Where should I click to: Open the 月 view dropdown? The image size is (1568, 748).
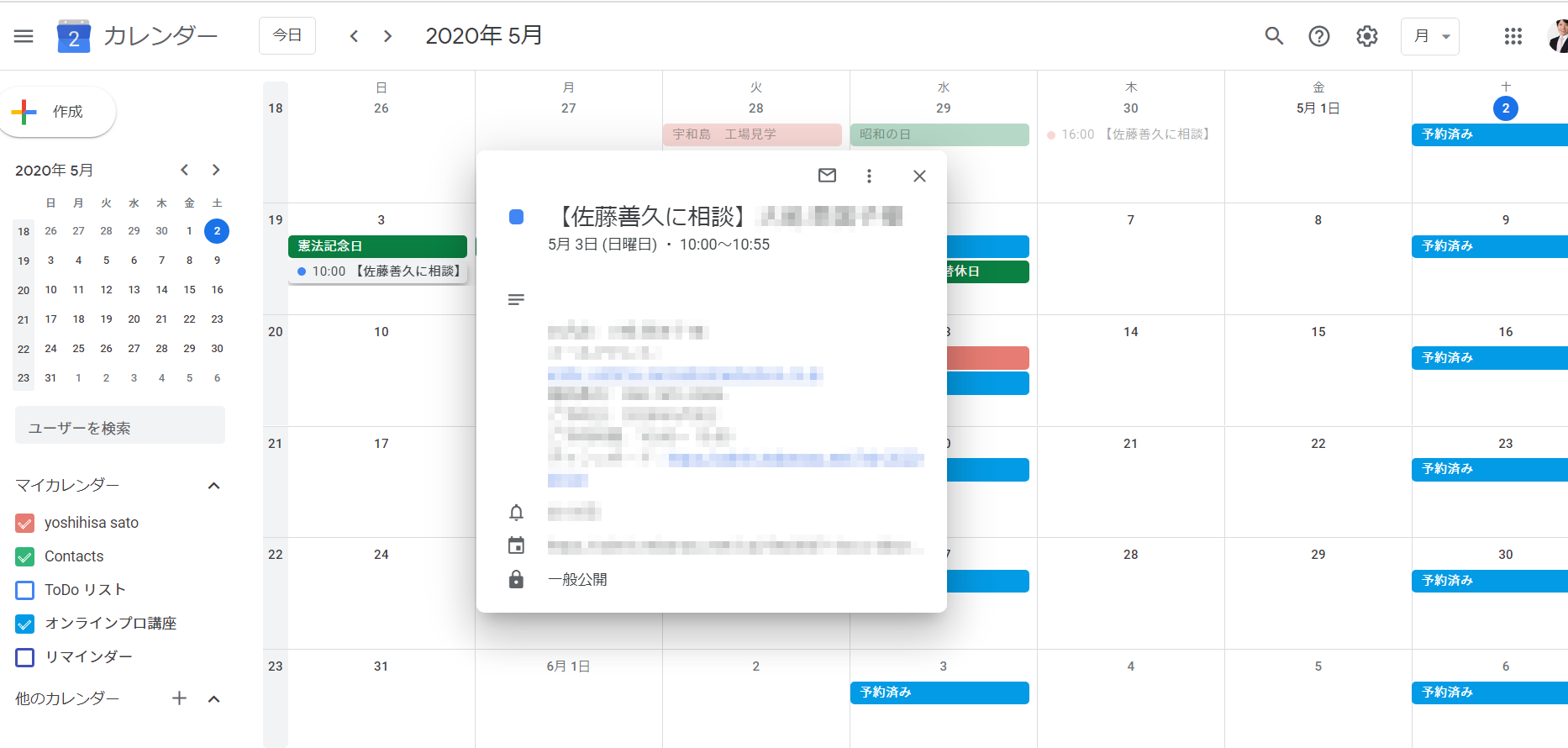1430,36
